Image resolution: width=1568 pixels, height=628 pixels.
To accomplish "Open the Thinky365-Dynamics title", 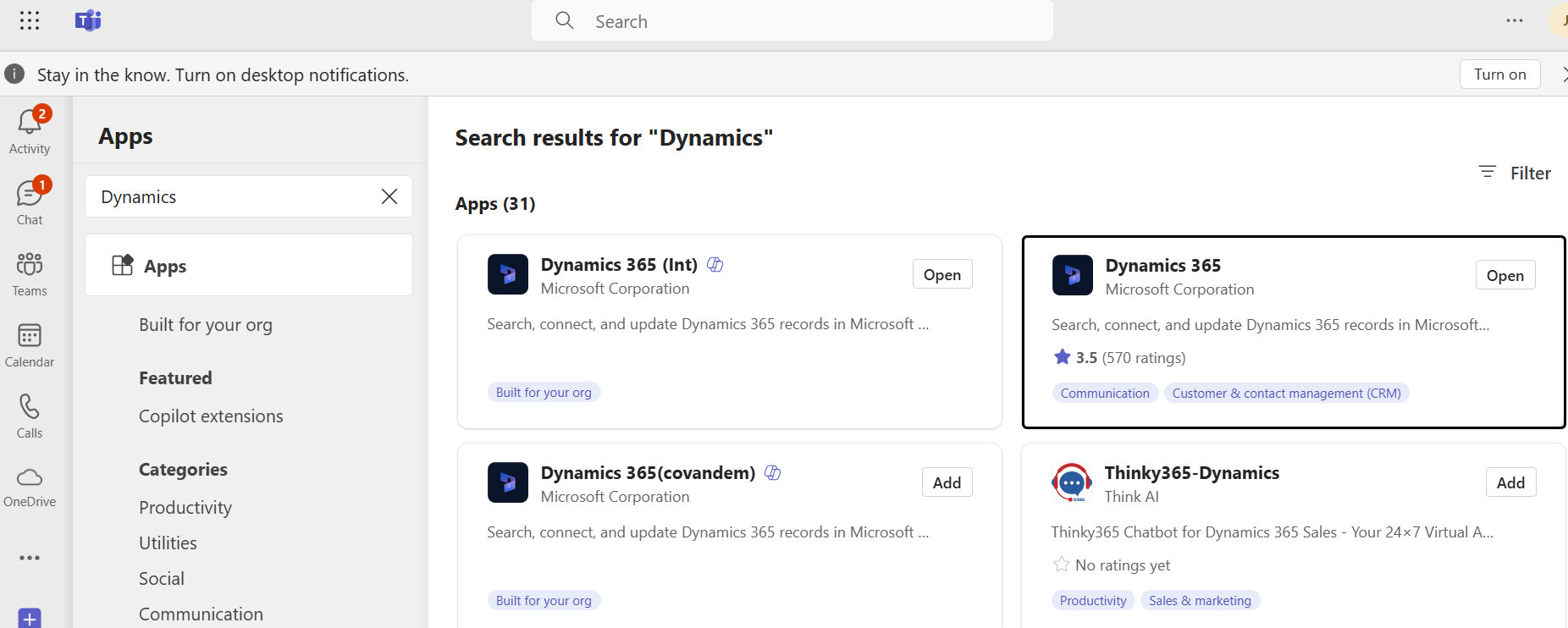I will [1192, 473].
